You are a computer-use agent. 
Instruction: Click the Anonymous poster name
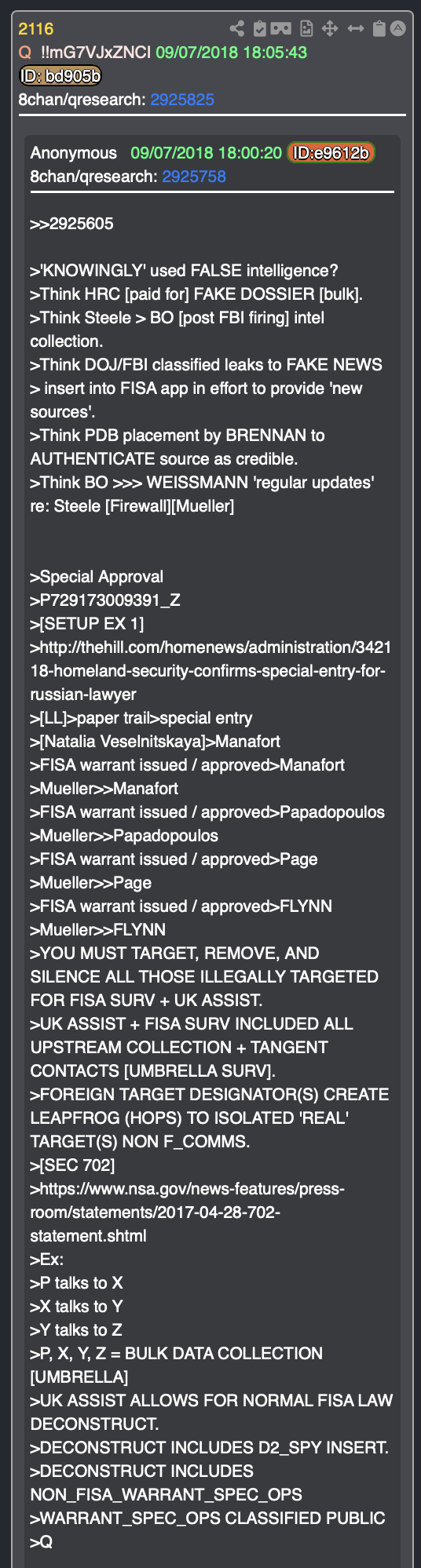pos(73,153)
